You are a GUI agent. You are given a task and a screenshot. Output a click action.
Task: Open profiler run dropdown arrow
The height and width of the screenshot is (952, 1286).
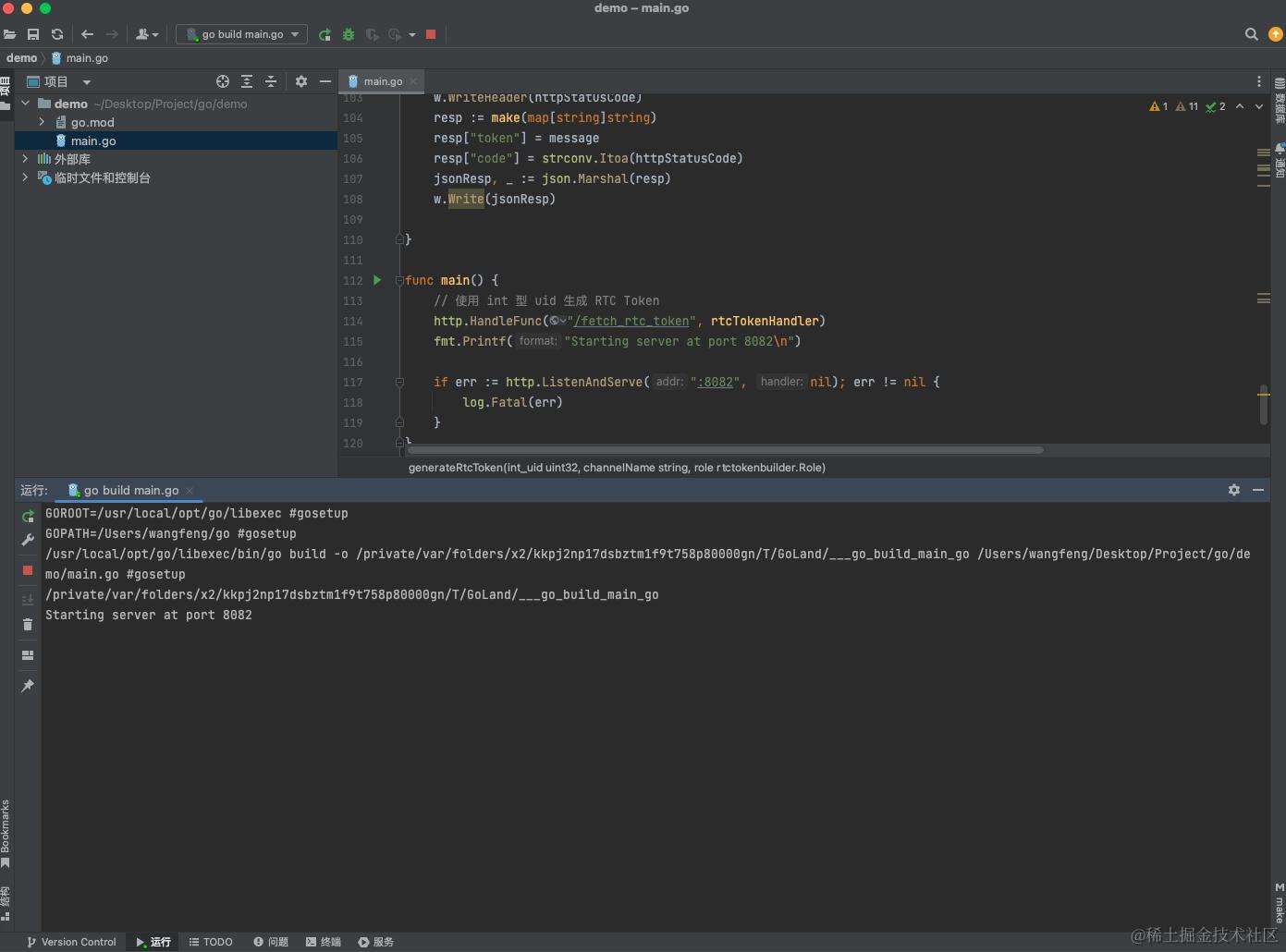[x=412, y=34]
